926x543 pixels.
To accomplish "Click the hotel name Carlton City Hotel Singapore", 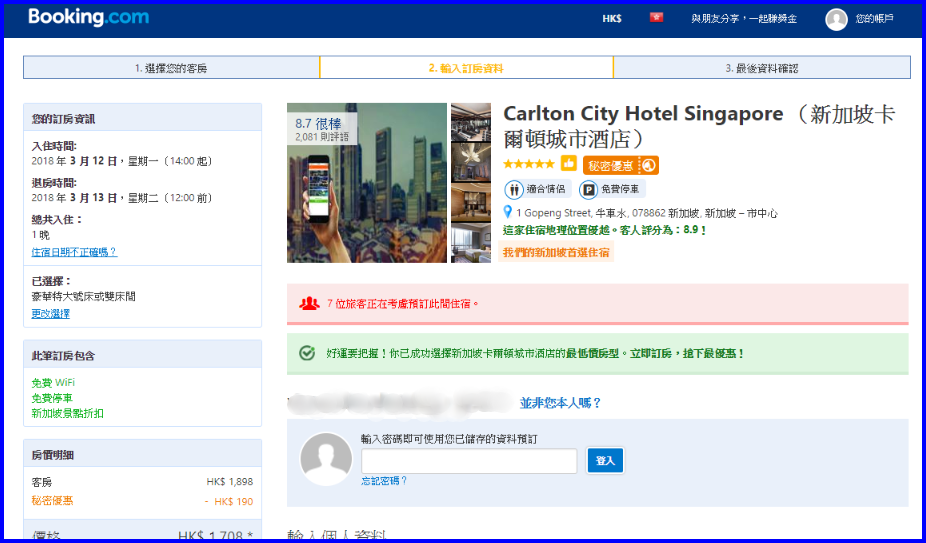I will (643, 113).
